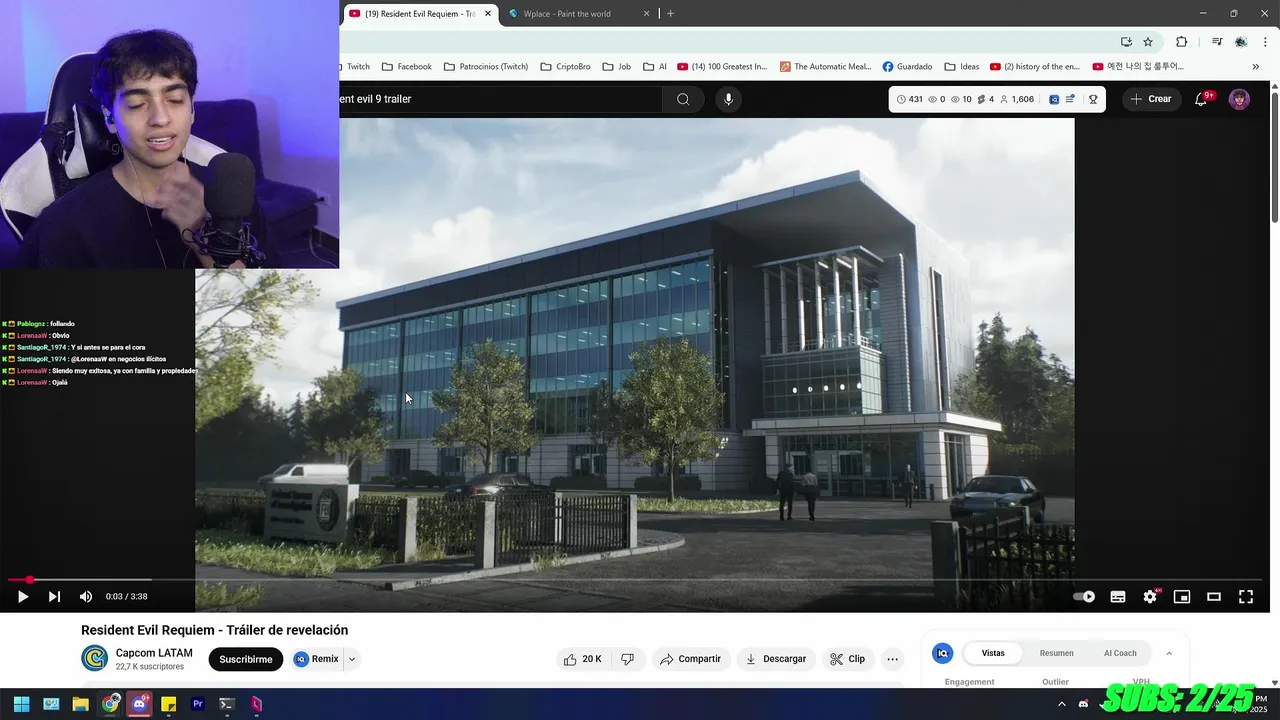Open the Chrome extensions puzzle icon

(x=1181, y=42)
